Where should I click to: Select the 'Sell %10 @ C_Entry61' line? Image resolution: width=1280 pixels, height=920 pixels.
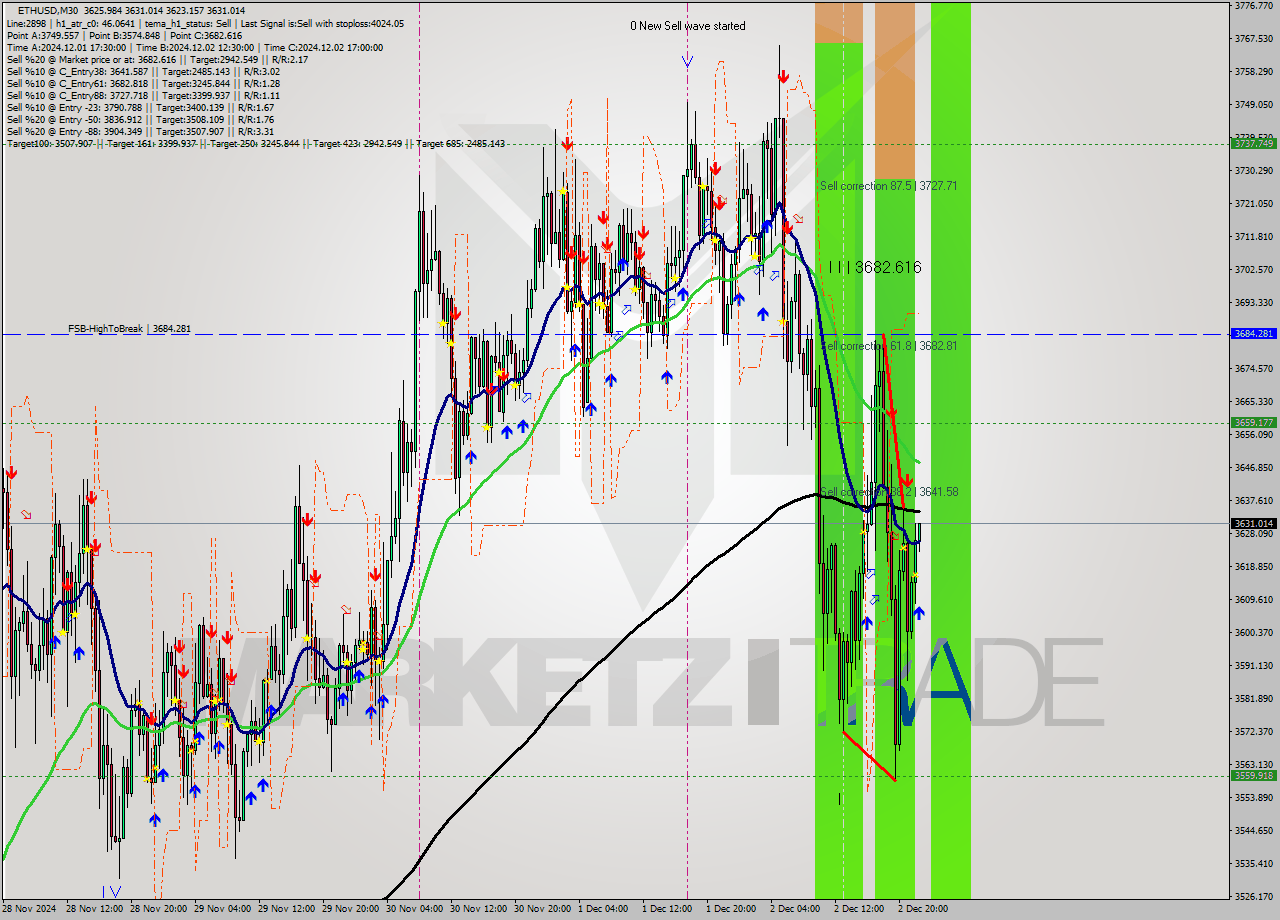click(143, 83)
